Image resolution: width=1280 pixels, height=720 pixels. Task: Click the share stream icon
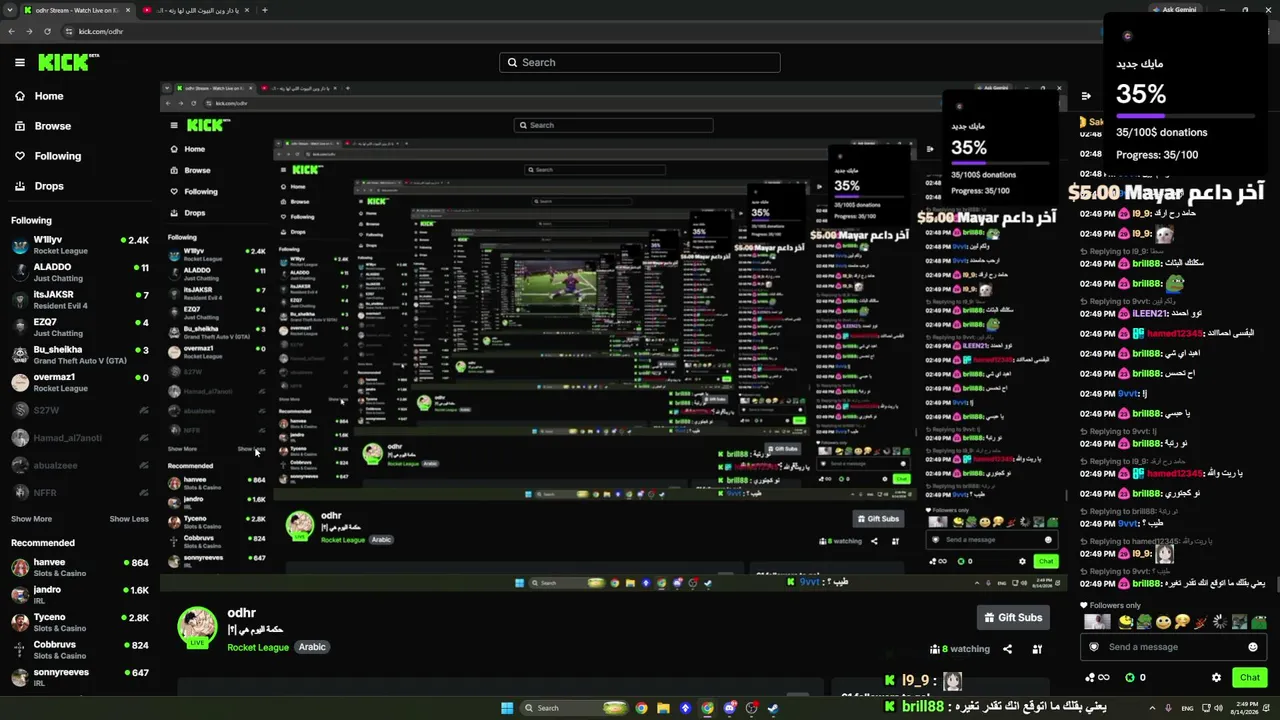[1007, 649]
